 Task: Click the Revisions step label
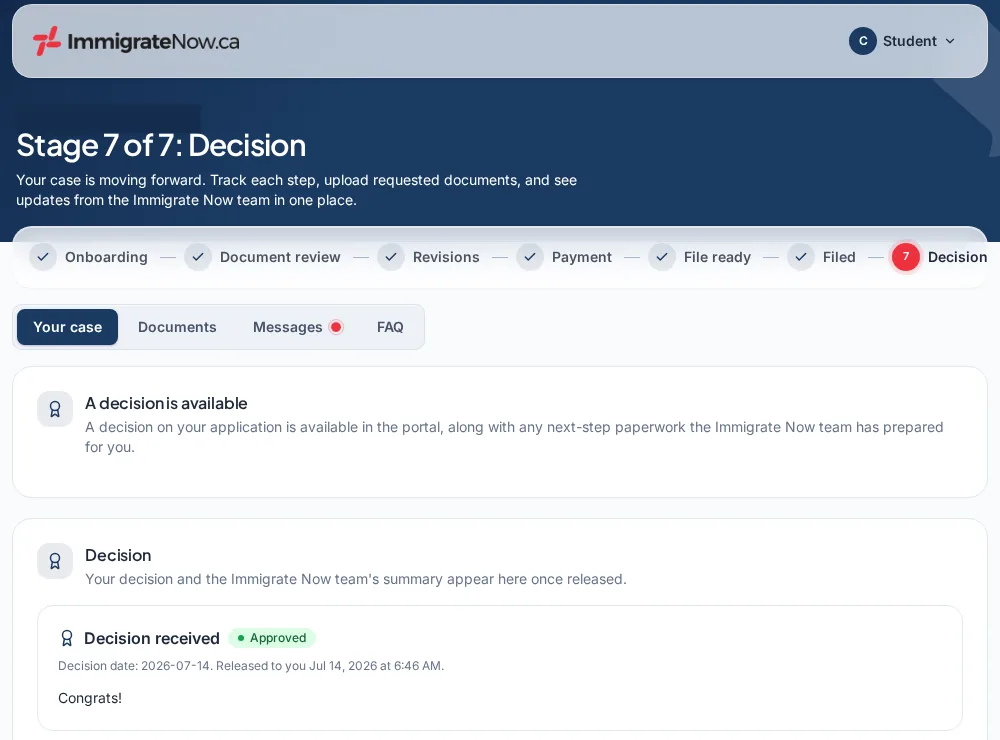pos(446,257)
